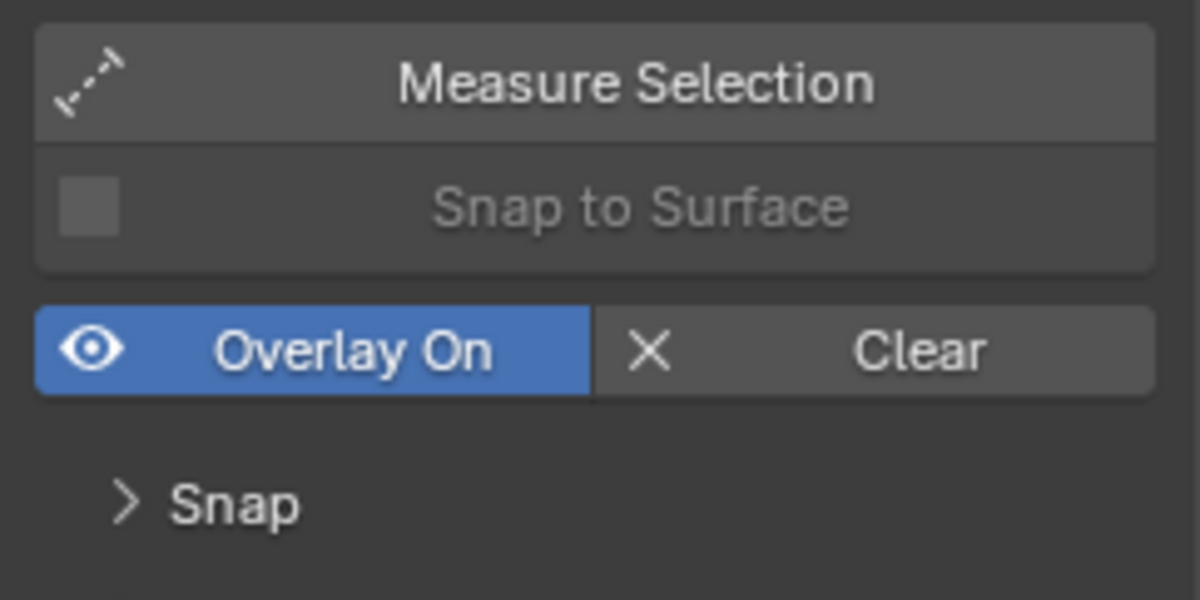Click the dashed ruler measure icon
Screen dimensions: 1200x600
coord(90,82)
